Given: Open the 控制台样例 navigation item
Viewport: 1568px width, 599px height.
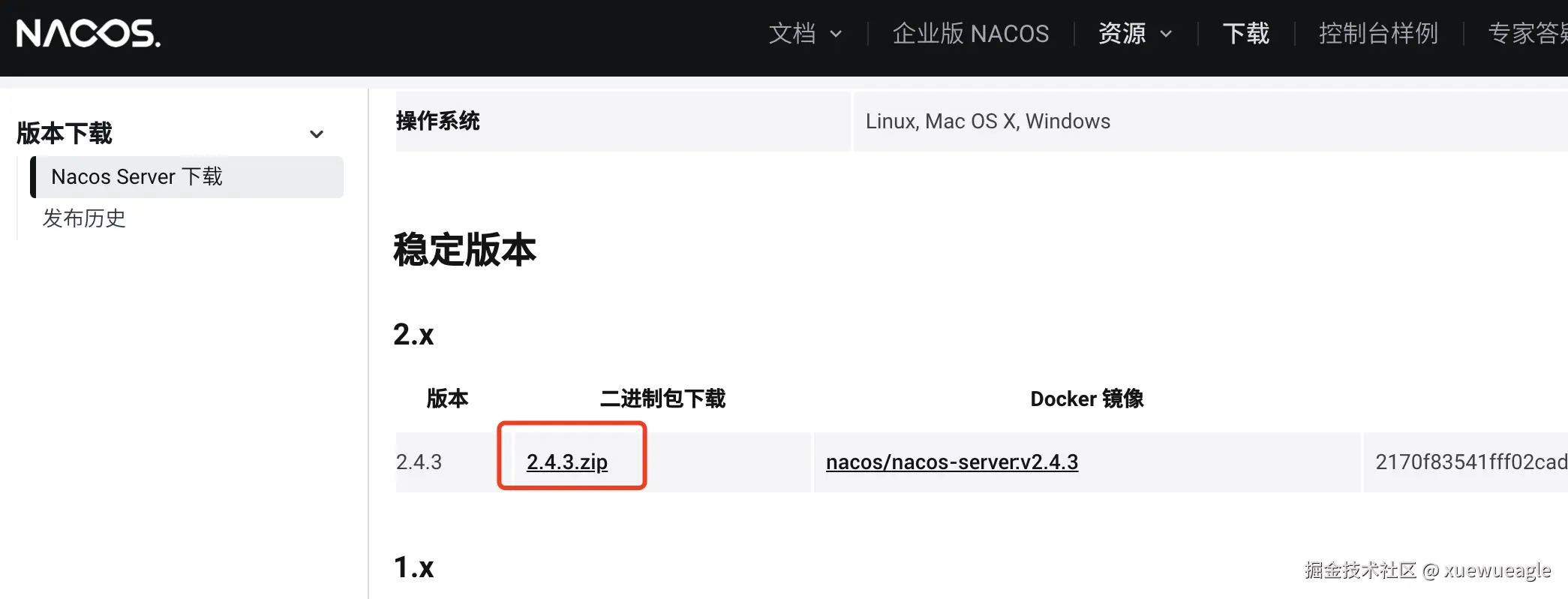Looking at the screenshot, I should (x=1378, y=34).
